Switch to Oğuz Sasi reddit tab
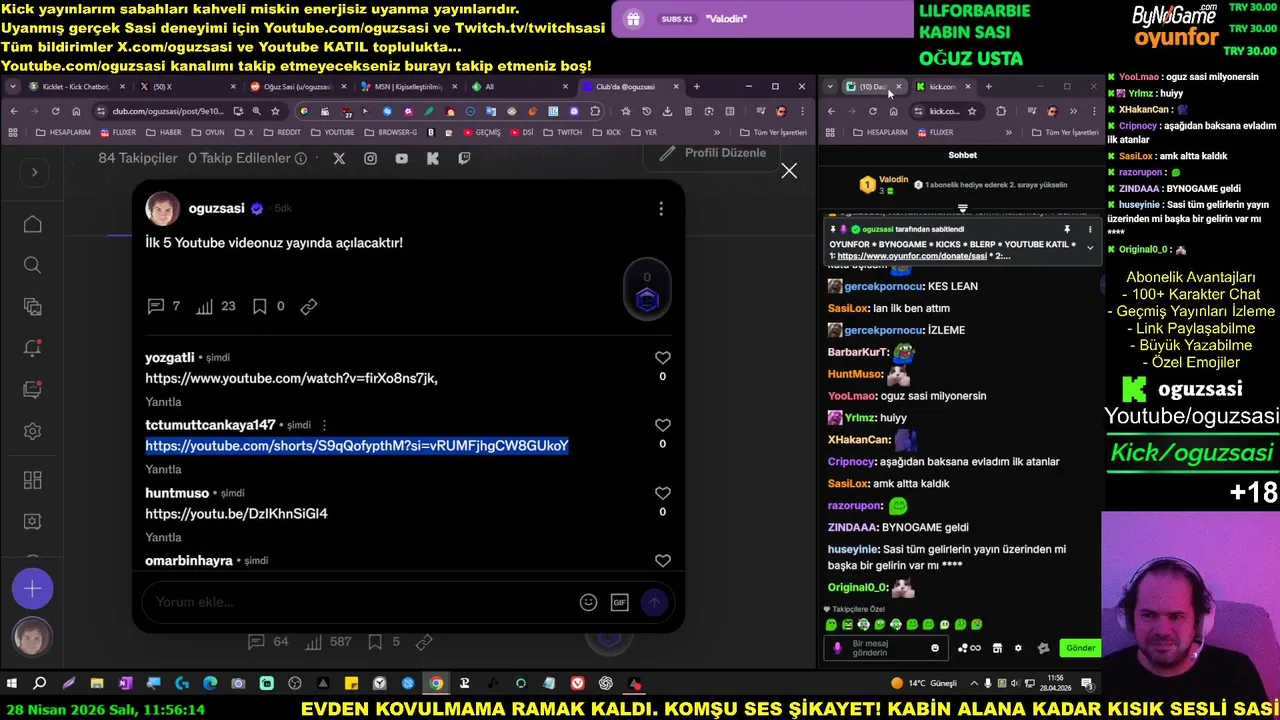Viewport: 1280px width, 720px height. (x=298, y=87)
